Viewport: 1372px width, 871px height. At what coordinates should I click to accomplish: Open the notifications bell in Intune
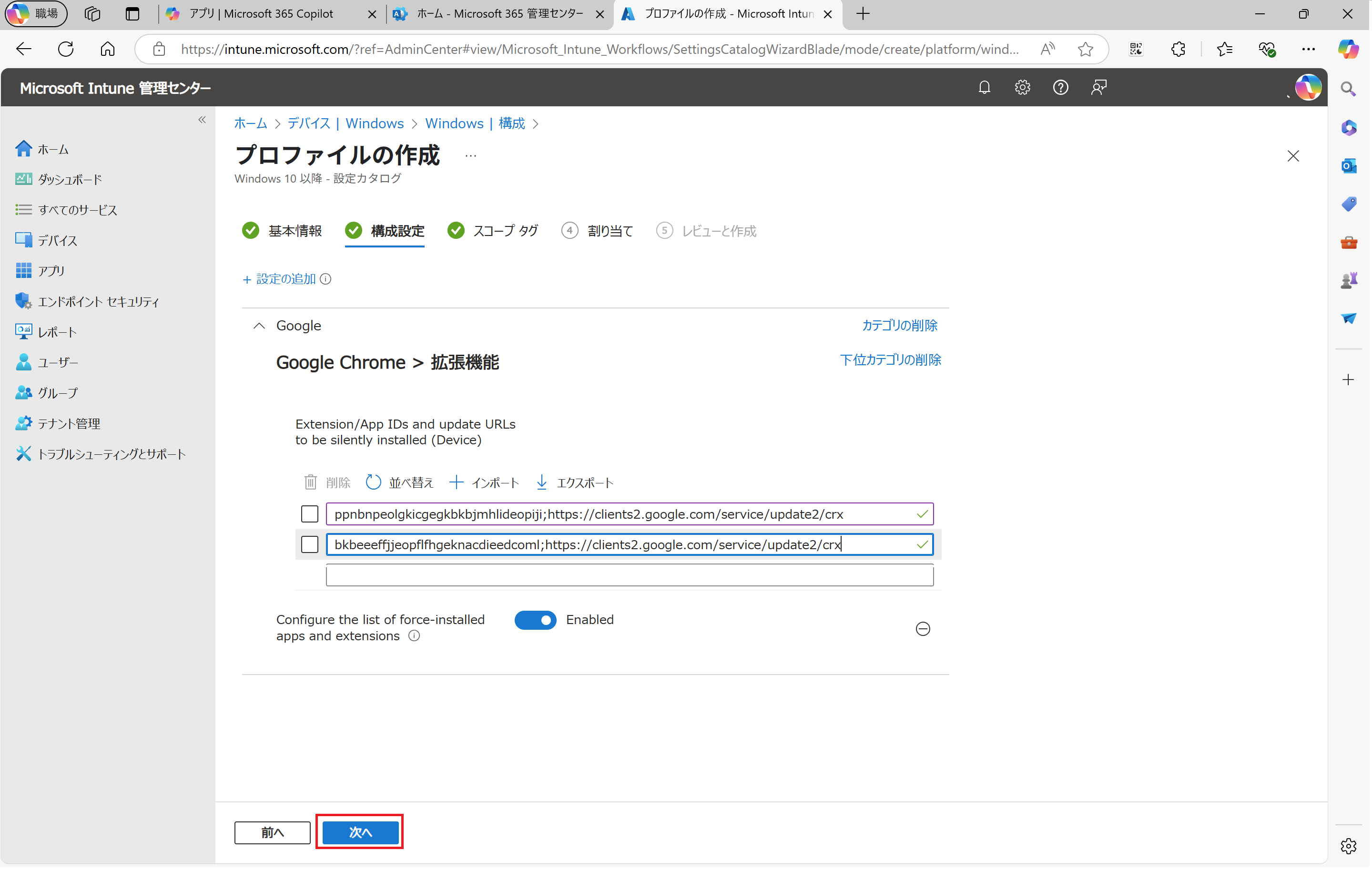pos(985,87)
